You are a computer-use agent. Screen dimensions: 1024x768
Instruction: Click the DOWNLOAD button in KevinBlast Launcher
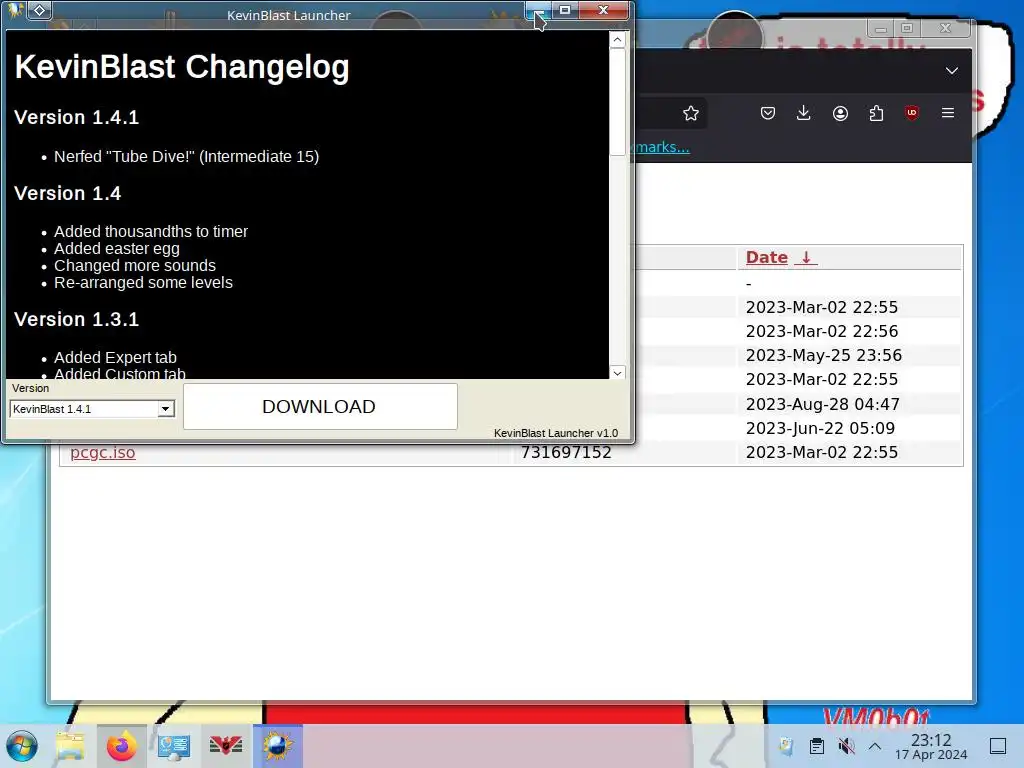(320, 406)
